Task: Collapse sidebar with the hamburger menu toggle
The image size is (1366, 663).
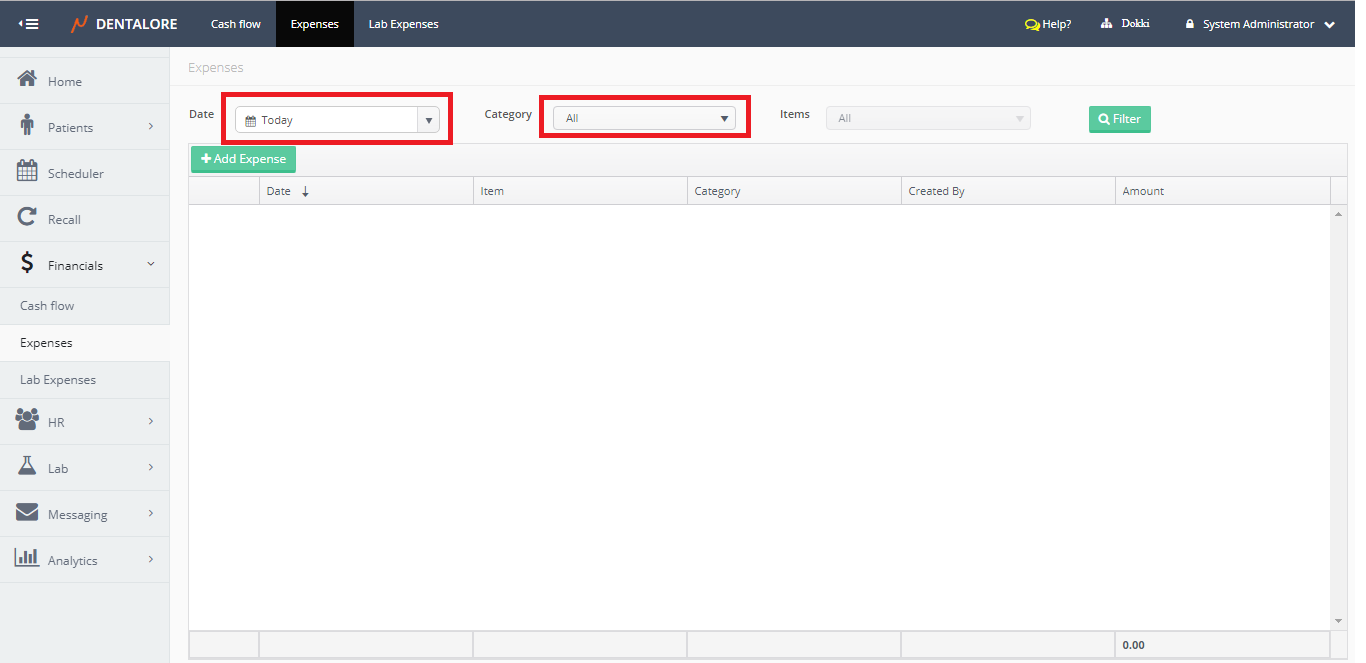Action: (x=29, y=24)
